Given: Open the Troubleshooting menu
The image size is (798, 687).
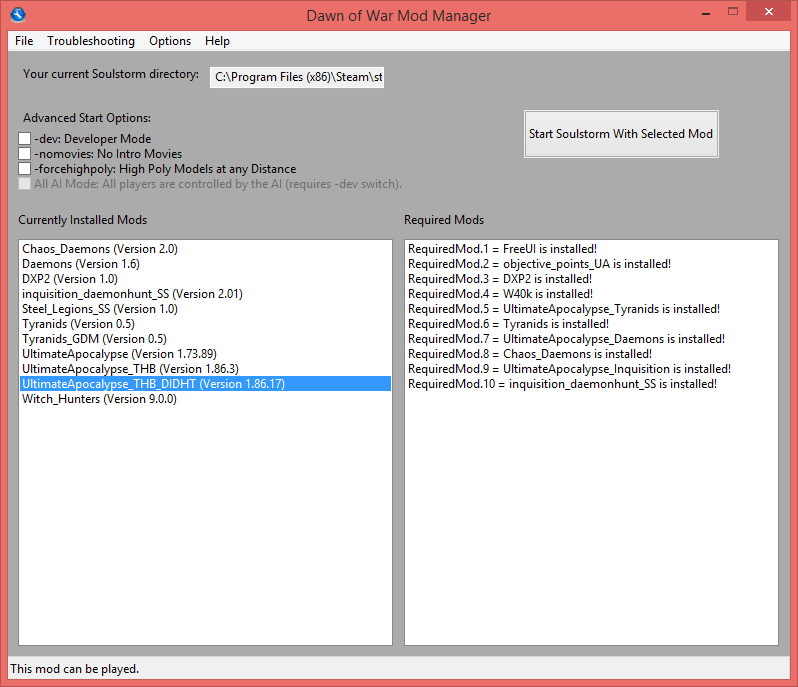Looking at the screenshot, I should point(91,41).
